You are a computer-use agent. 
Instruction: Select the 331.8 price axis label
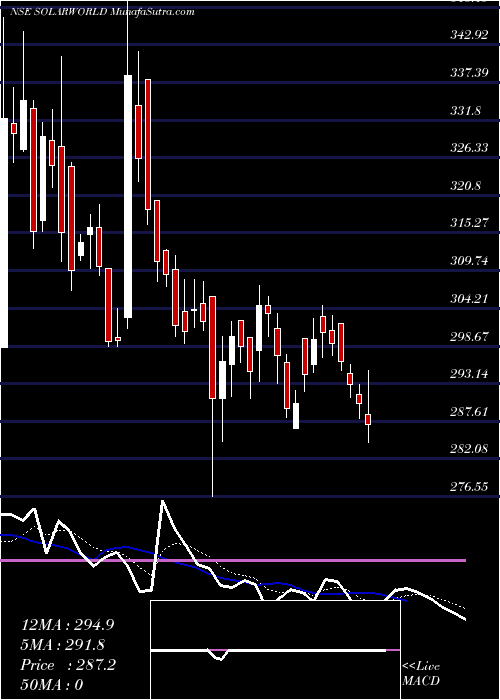click(466, 110)
